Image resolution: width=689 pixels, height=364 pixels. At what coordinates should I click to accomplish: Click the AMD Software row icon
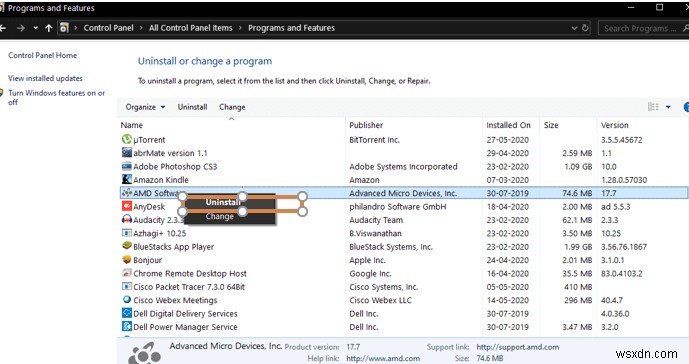(x=127, y=193)
